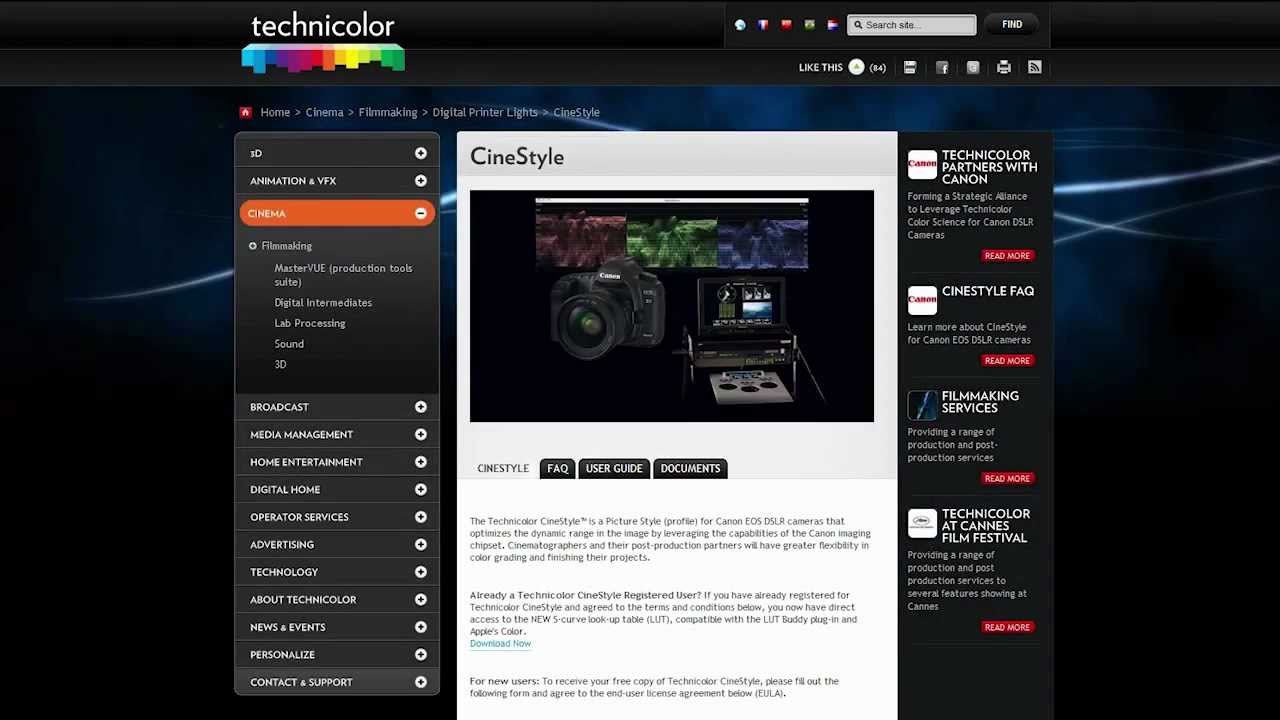Open Filmmaking submenu item under Cinema
Image resolution: width=1280 pixels, height=720 pixels.
tap(287, 246)
